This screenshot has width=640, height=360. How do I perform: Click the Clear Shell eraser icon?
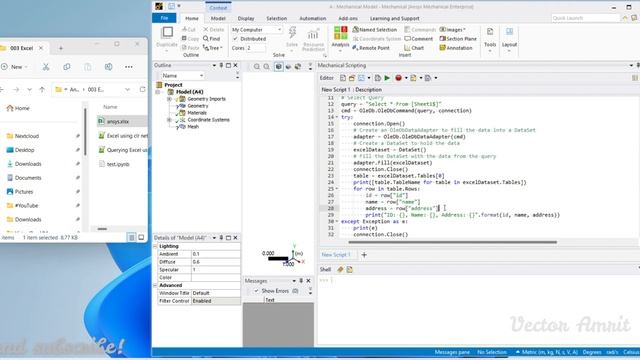click(340, 269)
